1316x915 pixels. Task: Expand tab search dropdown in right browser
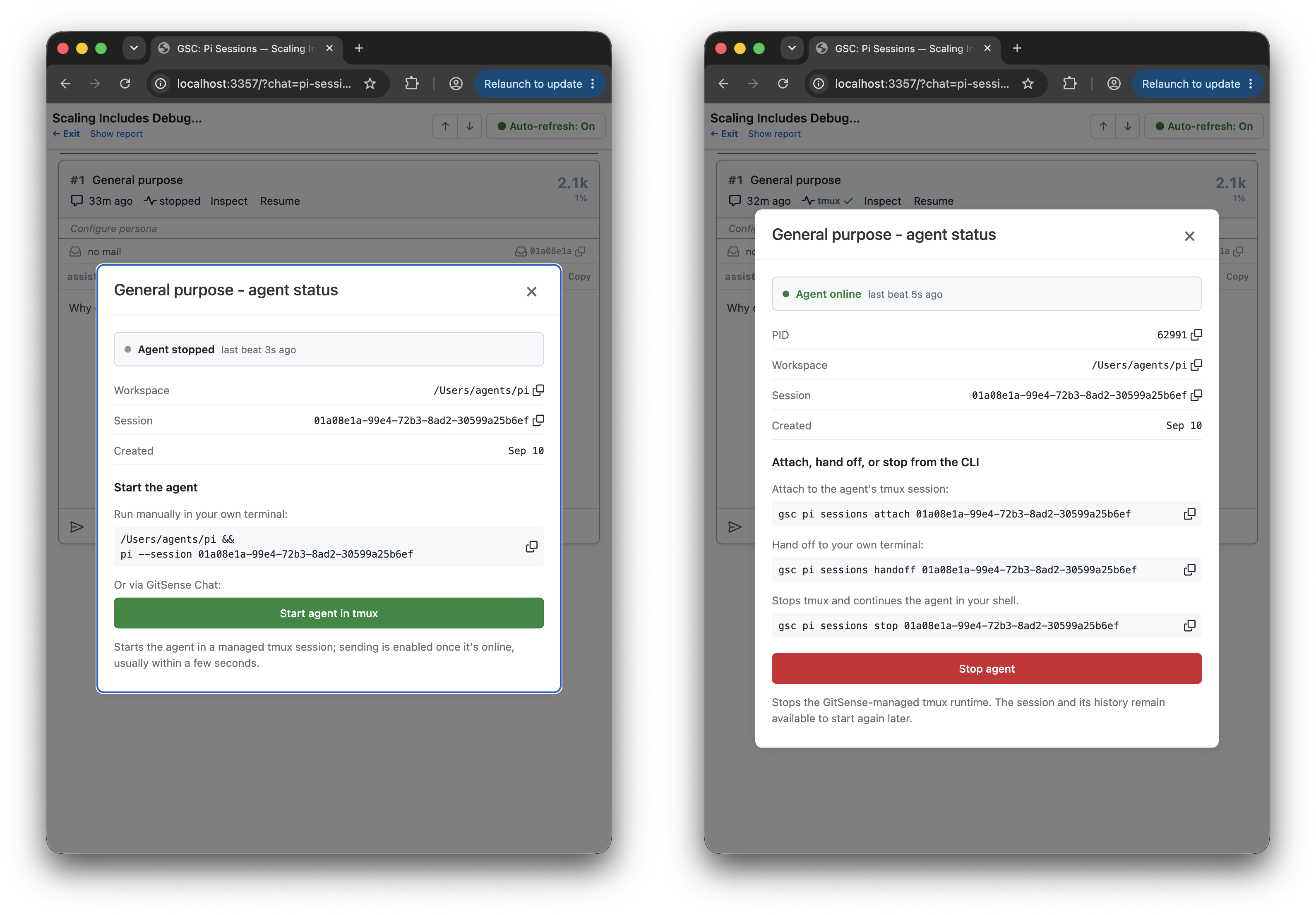pyautogui.click(x=792, y=48)
